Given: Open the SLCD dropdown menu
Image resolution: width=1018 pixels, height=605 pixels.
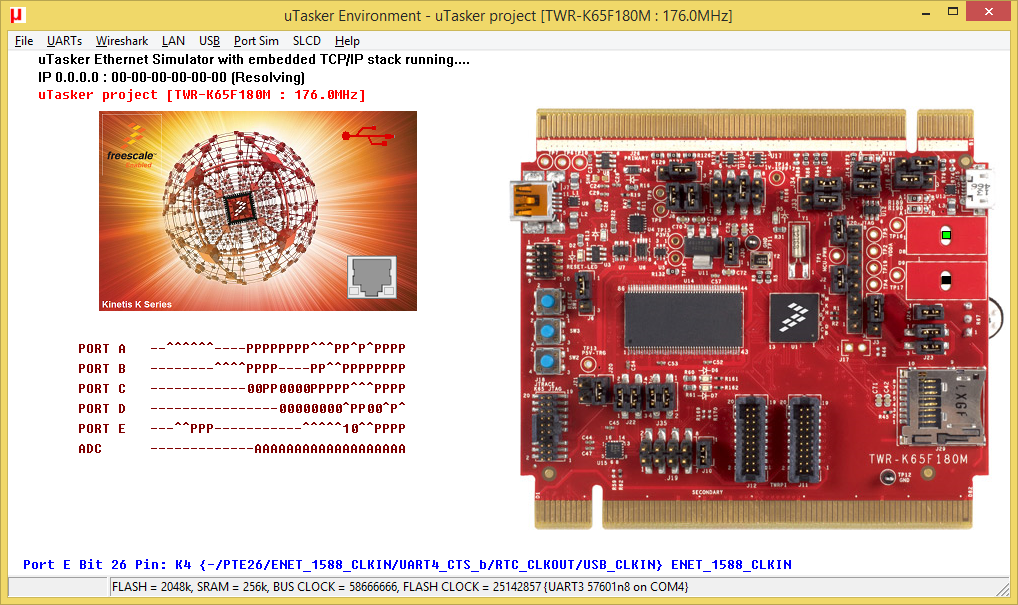Looking at the screenshot, I should (x=306, y=41).
